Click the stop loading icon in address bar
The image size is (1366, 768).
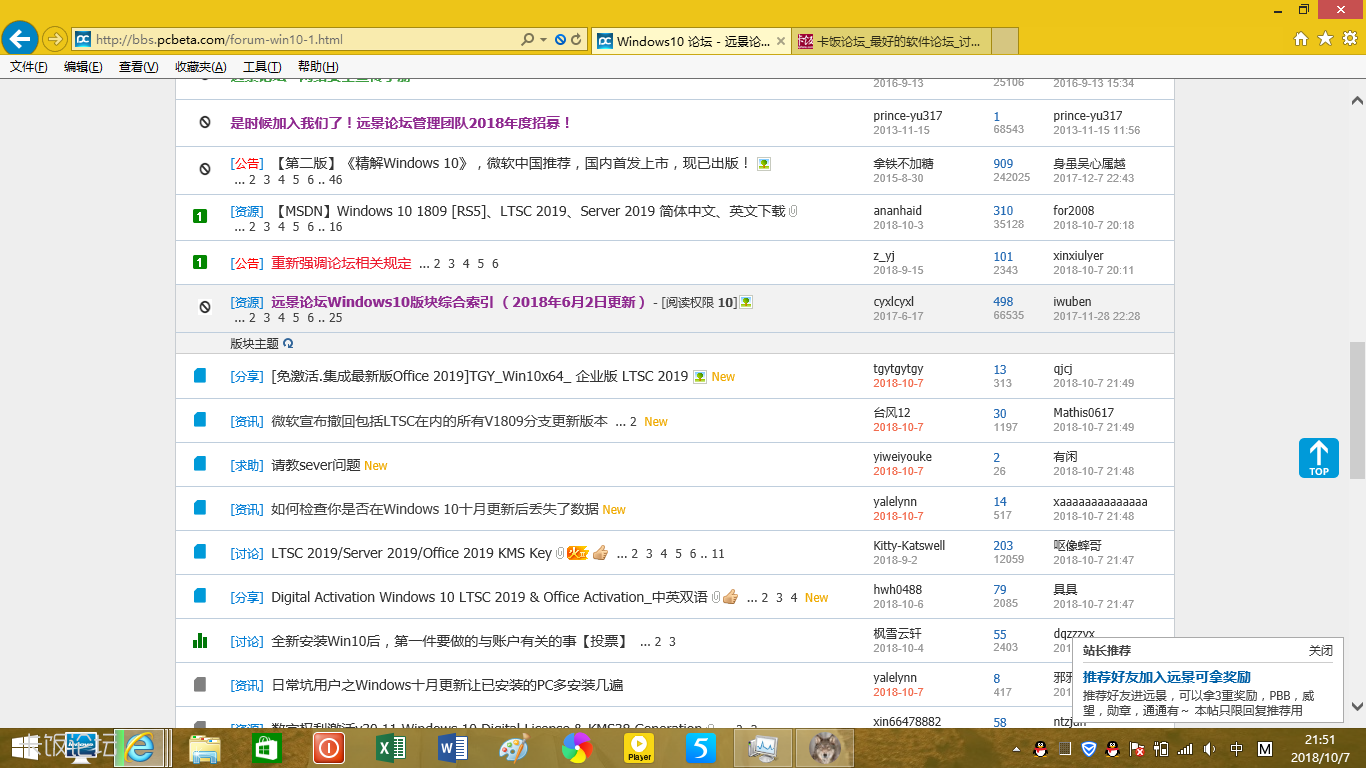560,40
